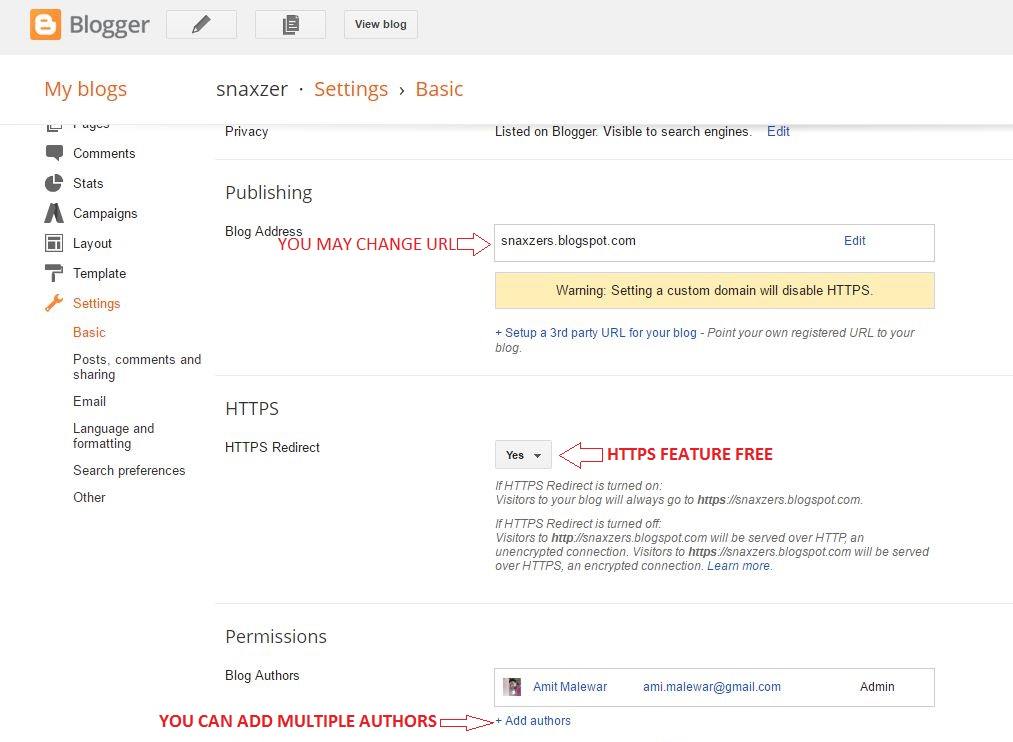Open posts list icon button

[291, 25]
